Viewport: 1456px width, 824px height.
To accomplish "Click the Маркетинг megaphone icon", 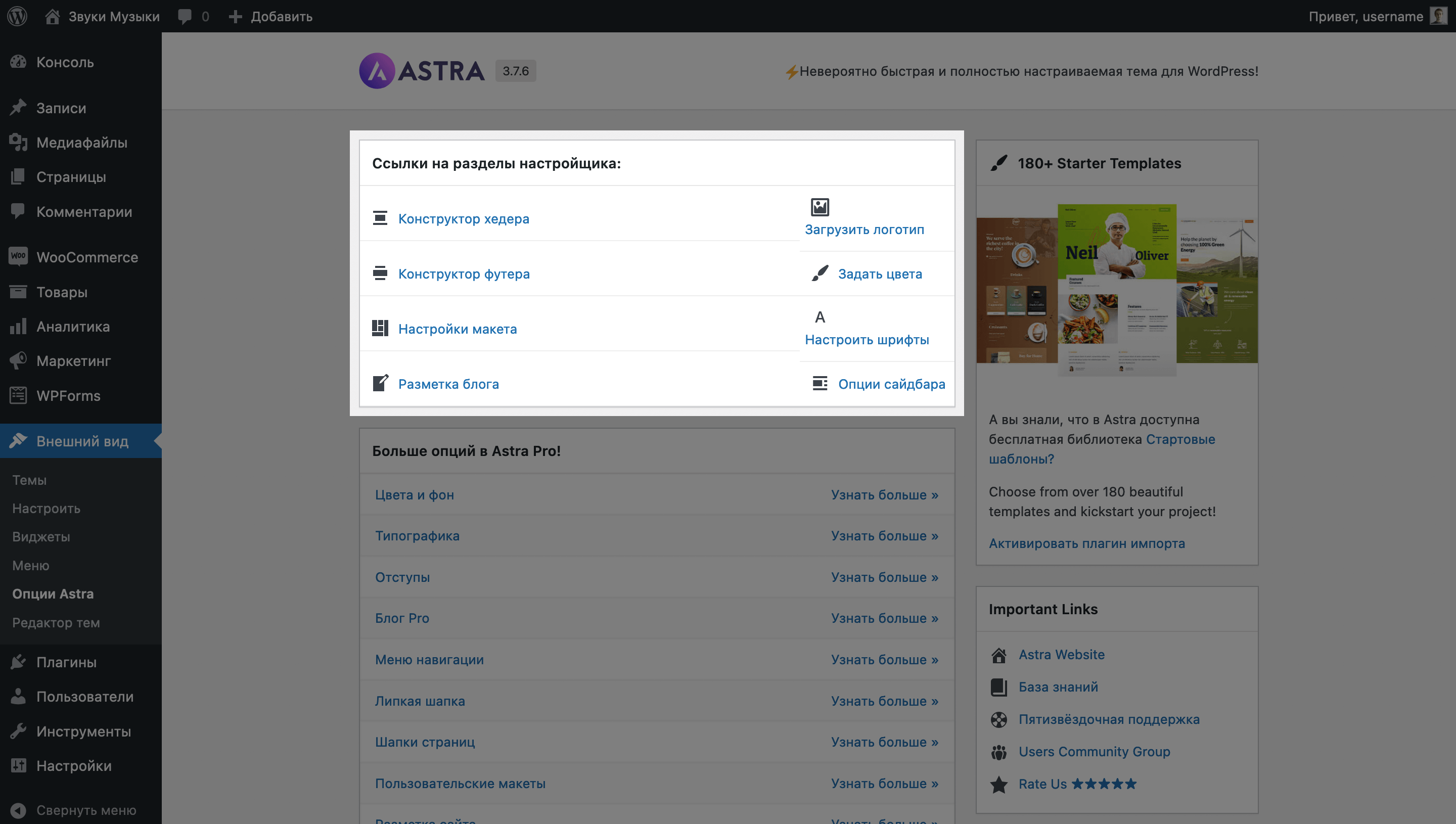I will pos(18,360).
